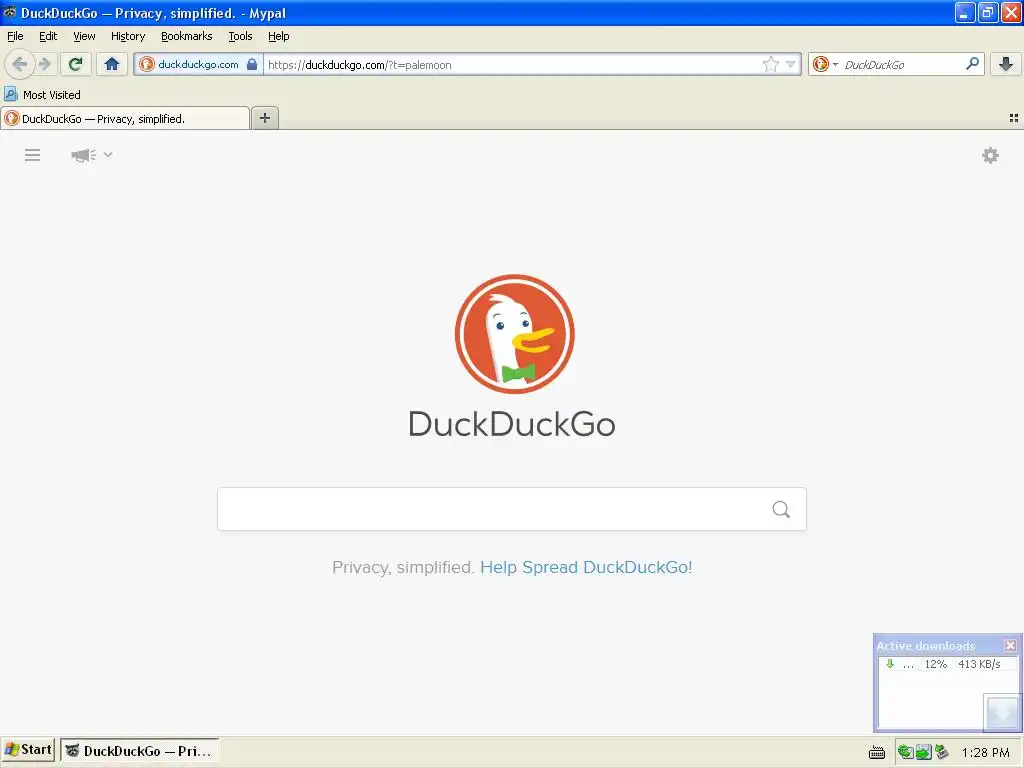The image size is (1024, 768).
Task: Submit search with the magnifier button
Action: pyautogui.click(x=781, y=509)
